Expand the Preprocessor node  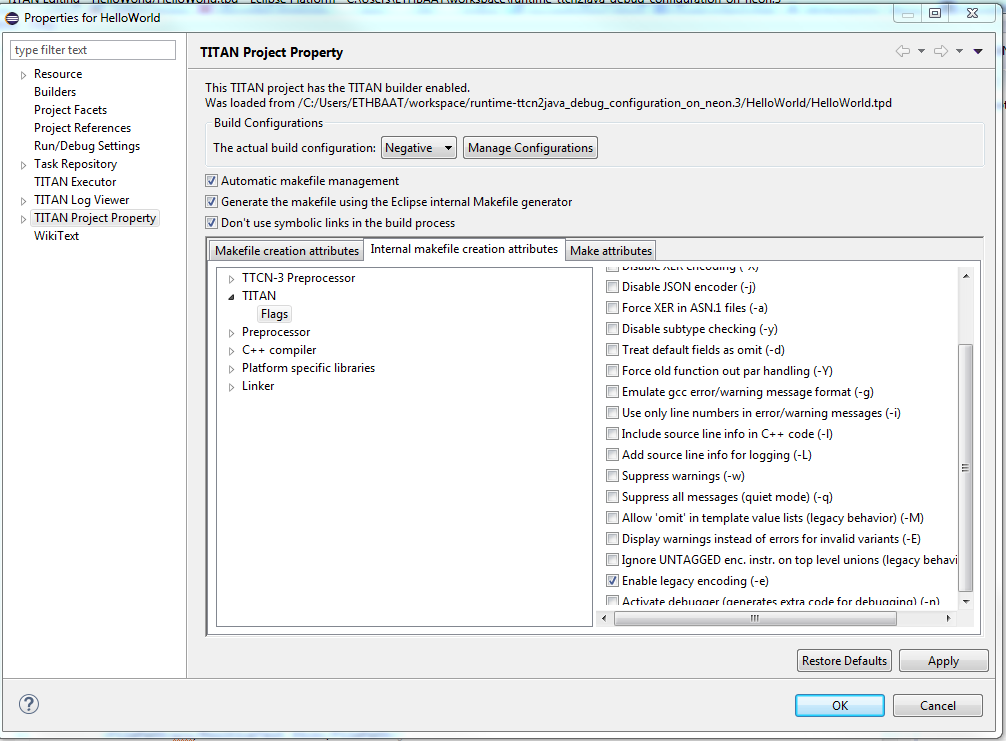232,333
